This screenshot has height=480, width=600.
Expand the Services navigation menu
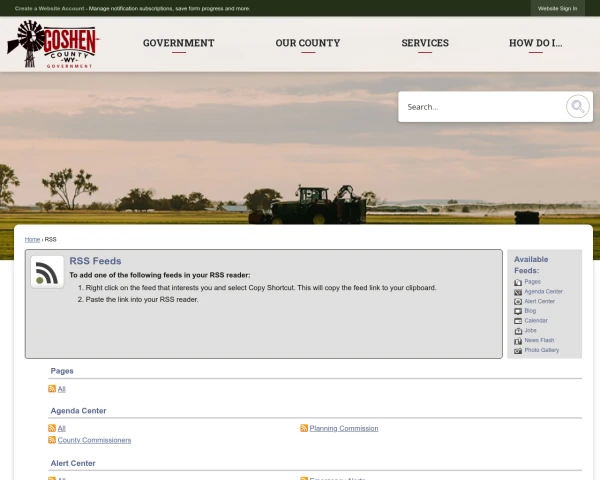point(425,44)
